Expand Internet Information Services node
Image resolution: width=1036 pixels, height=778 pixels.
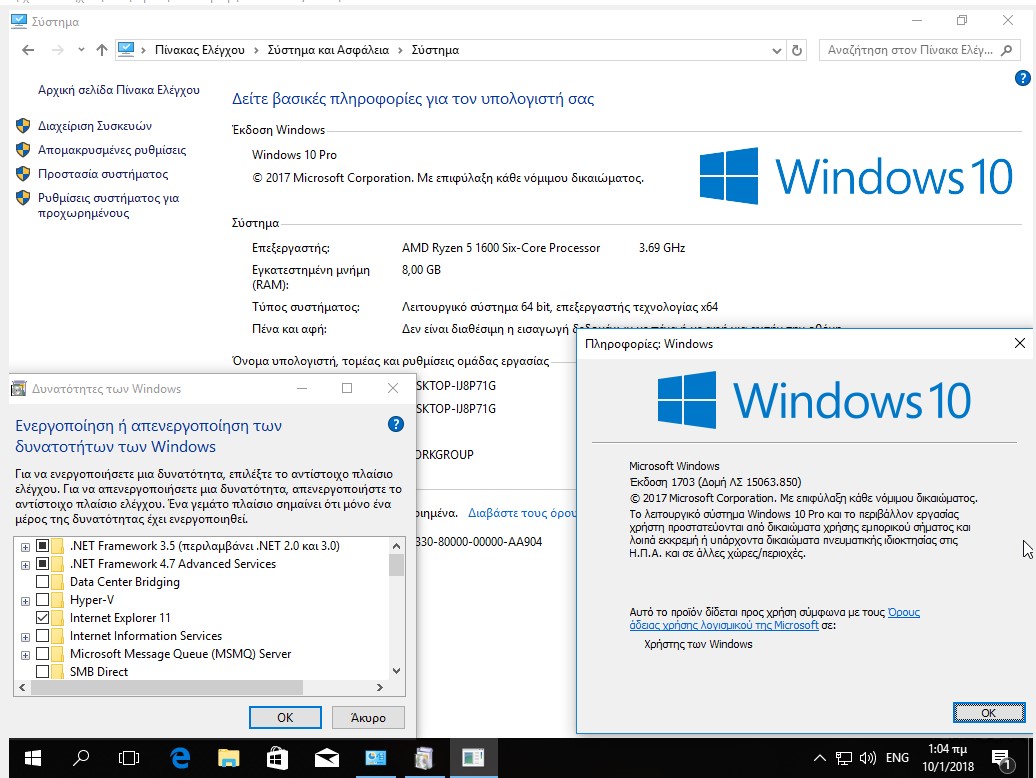pyautogui.click(x=25, y=637)
